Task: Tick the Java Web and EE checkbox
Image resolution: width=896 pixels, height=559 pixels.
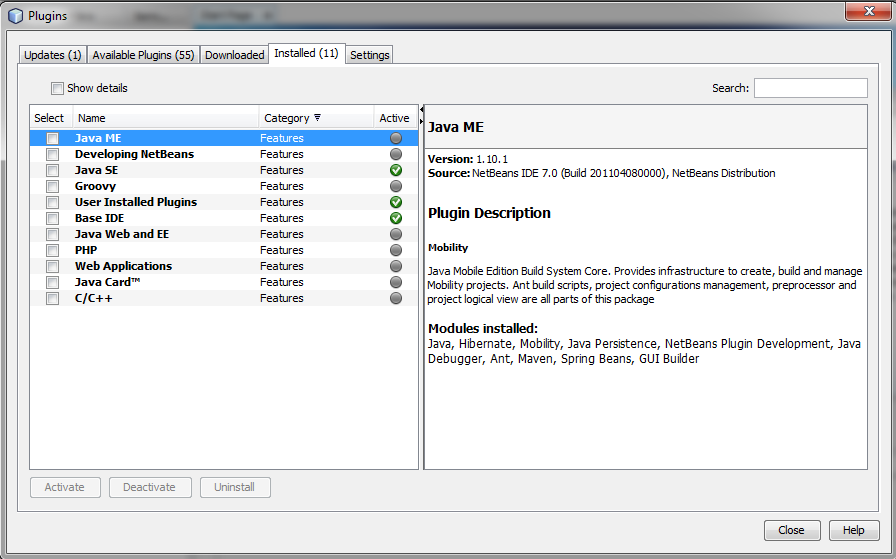Action: [x=53, y=234]
